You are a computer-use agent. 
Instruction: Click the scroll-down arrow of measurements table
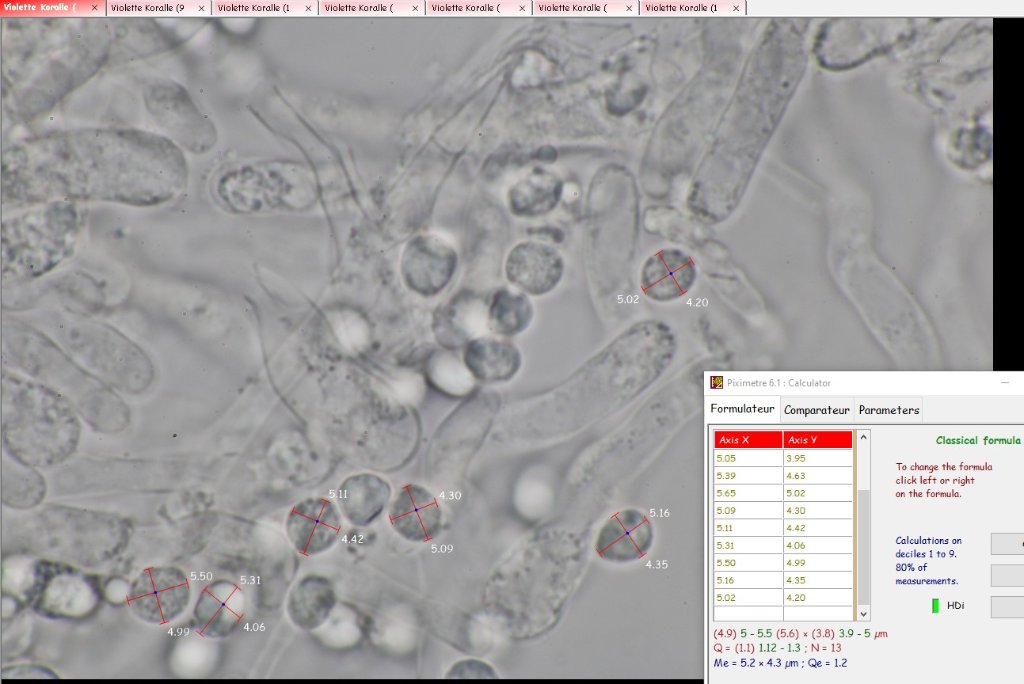tap(864, 613)
